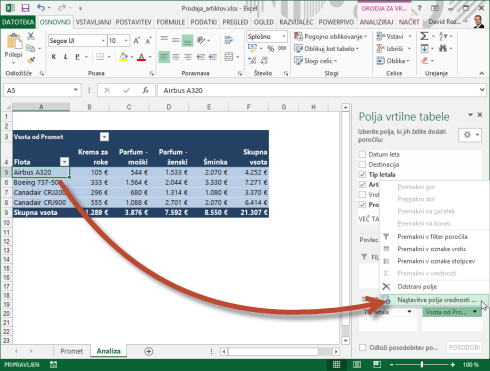
Task: Increase font size with the larger A icon
Action: 136,41
